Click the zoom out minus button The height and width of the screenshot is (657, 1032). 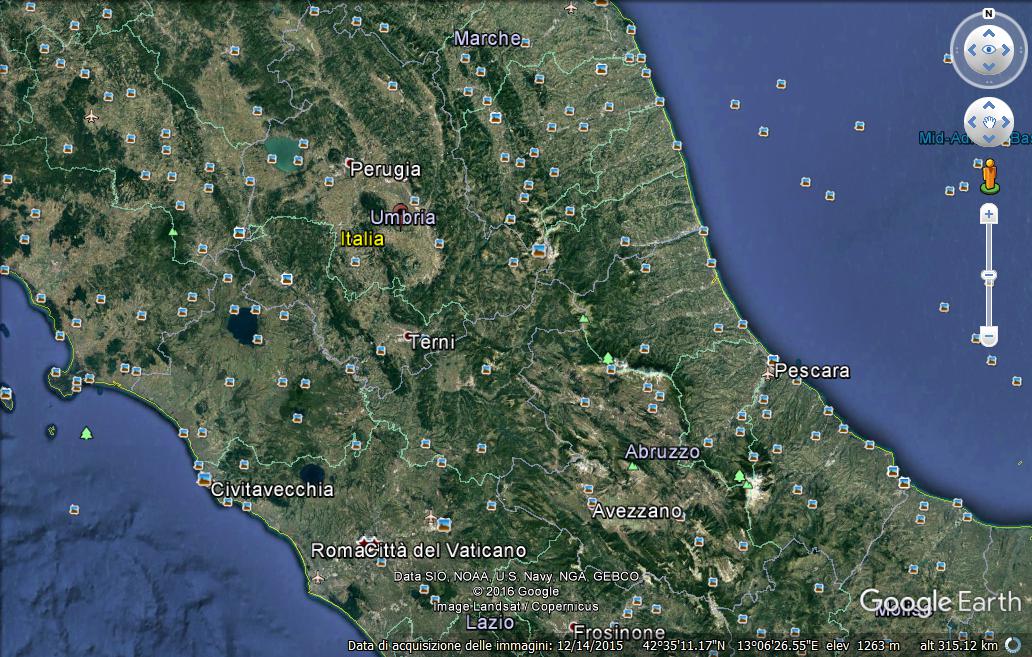coord(989,337)
